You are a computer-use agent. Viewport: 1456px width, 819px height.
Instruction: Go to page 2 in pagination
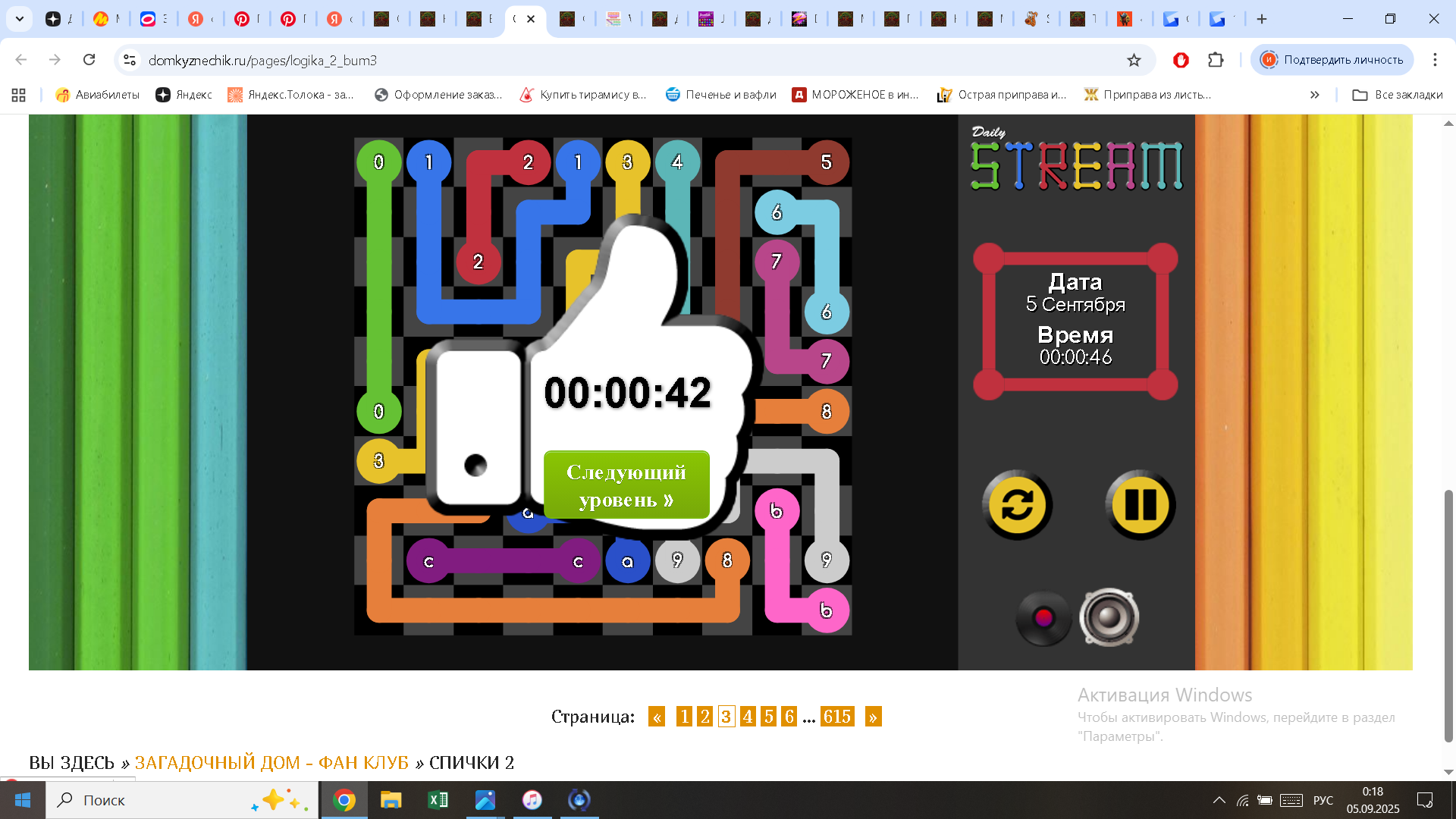tap(705, 717)
